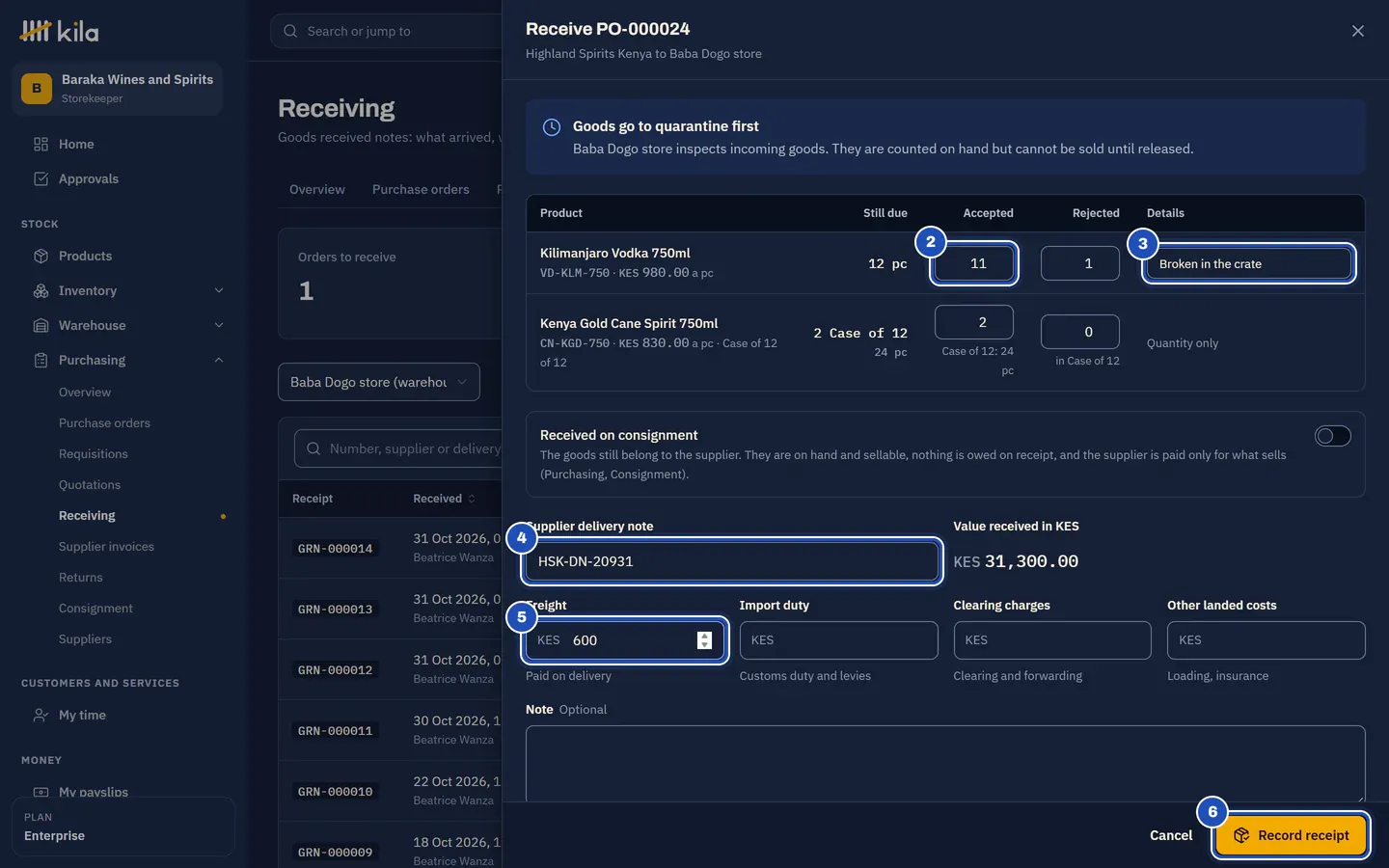Open receipt GRN-000014
The height and width of the screenshot is (868, 1389).
point(335,549)
